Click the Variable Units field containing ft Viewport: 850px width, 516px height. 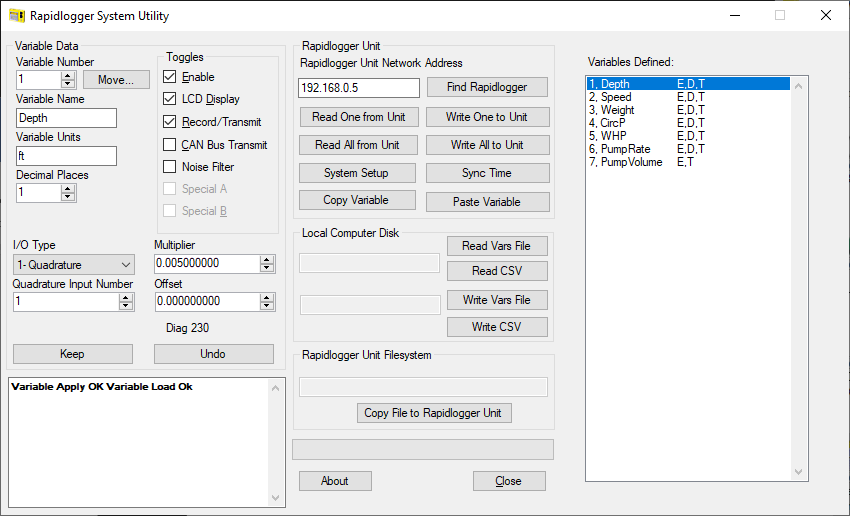click(x=66, y=156)
